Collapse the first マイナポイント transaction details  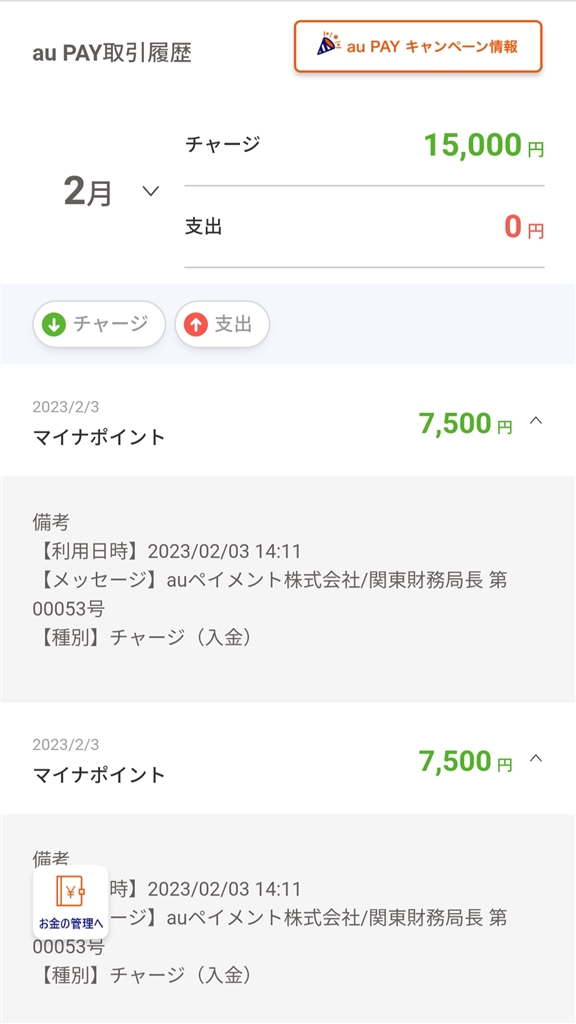536,421
